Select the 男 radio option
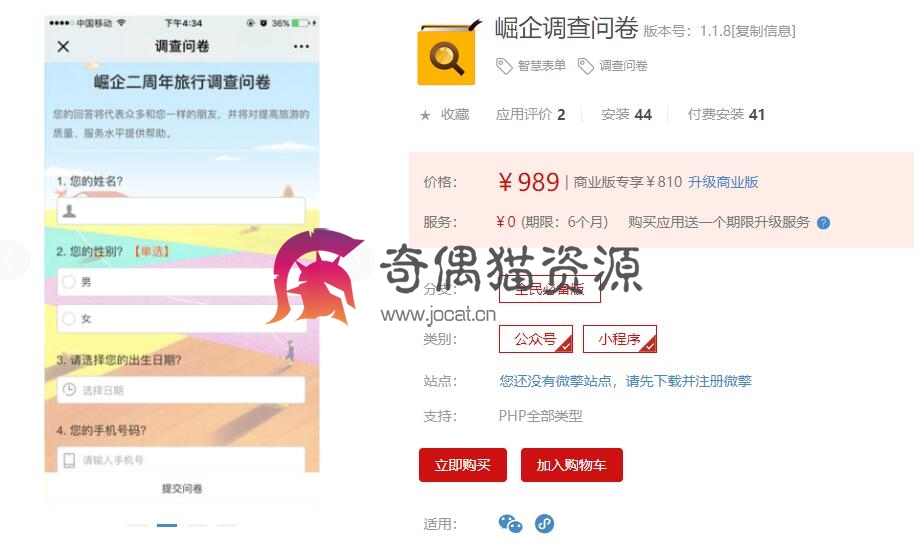 [69, 282]
